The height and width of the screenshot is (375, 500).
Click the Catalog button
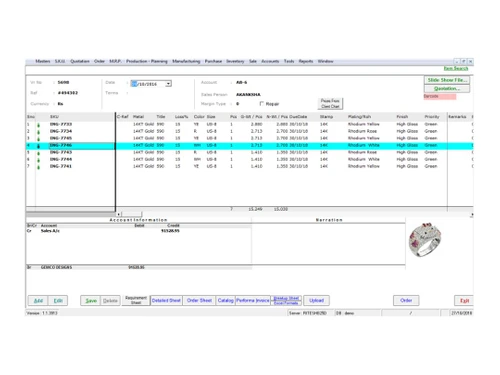point(226,300)
